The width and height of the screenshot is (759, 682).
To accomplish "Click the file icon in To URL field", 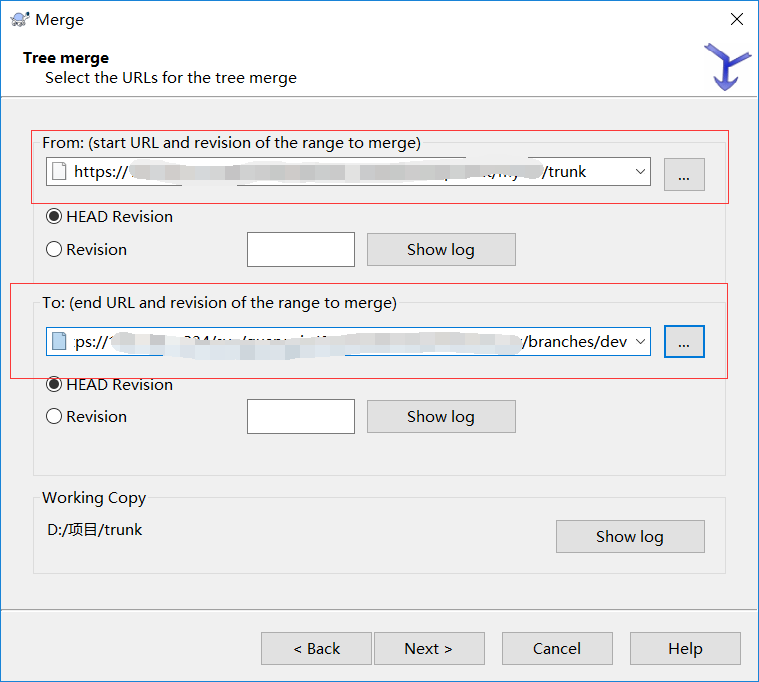I will pos(59,341).
